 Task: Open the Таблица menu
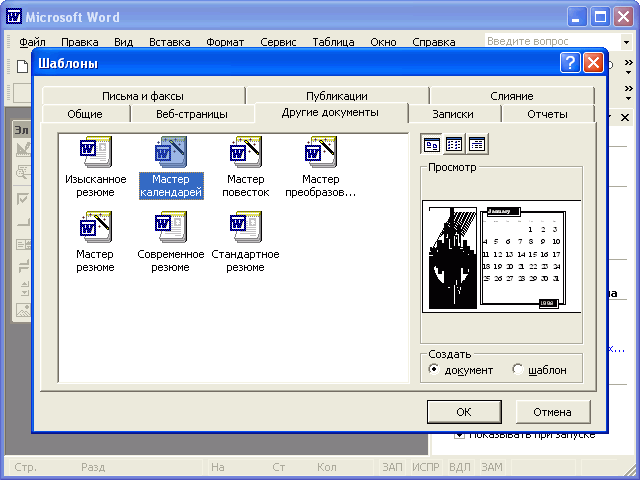pyautogui.click(x=333, y=42)
